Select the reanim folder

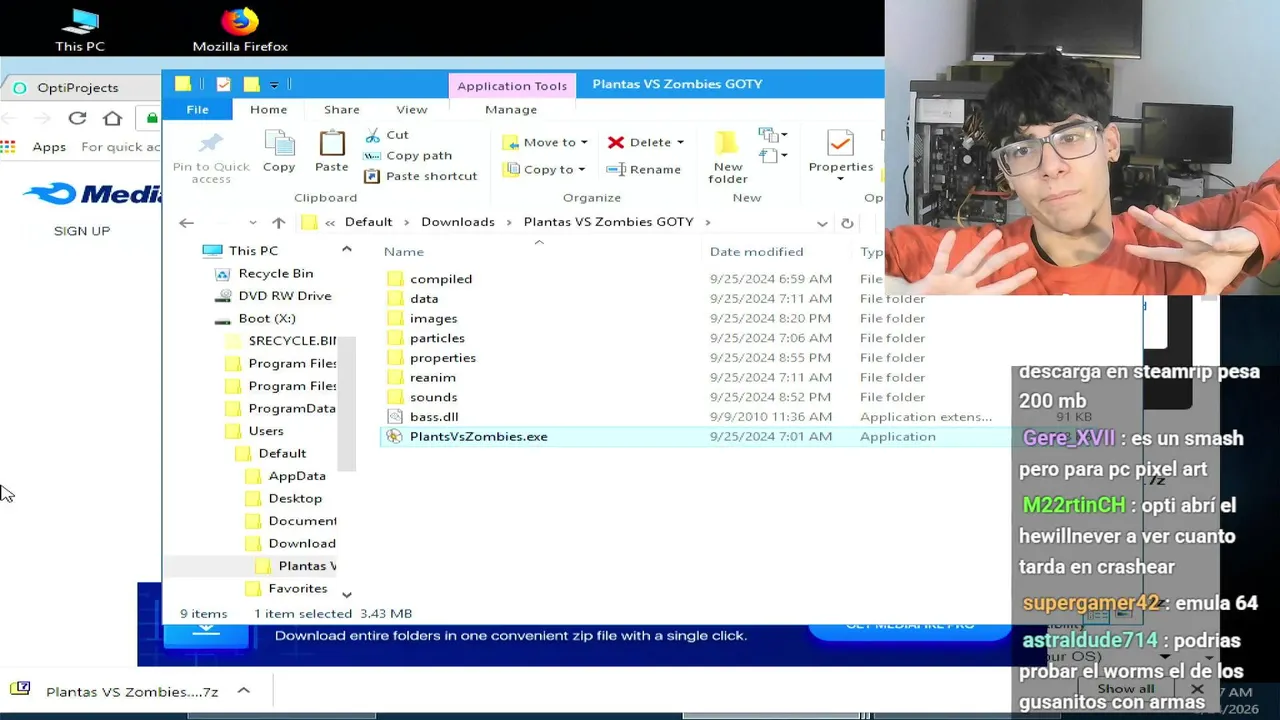pyautogui.click(x=422, y=378)
